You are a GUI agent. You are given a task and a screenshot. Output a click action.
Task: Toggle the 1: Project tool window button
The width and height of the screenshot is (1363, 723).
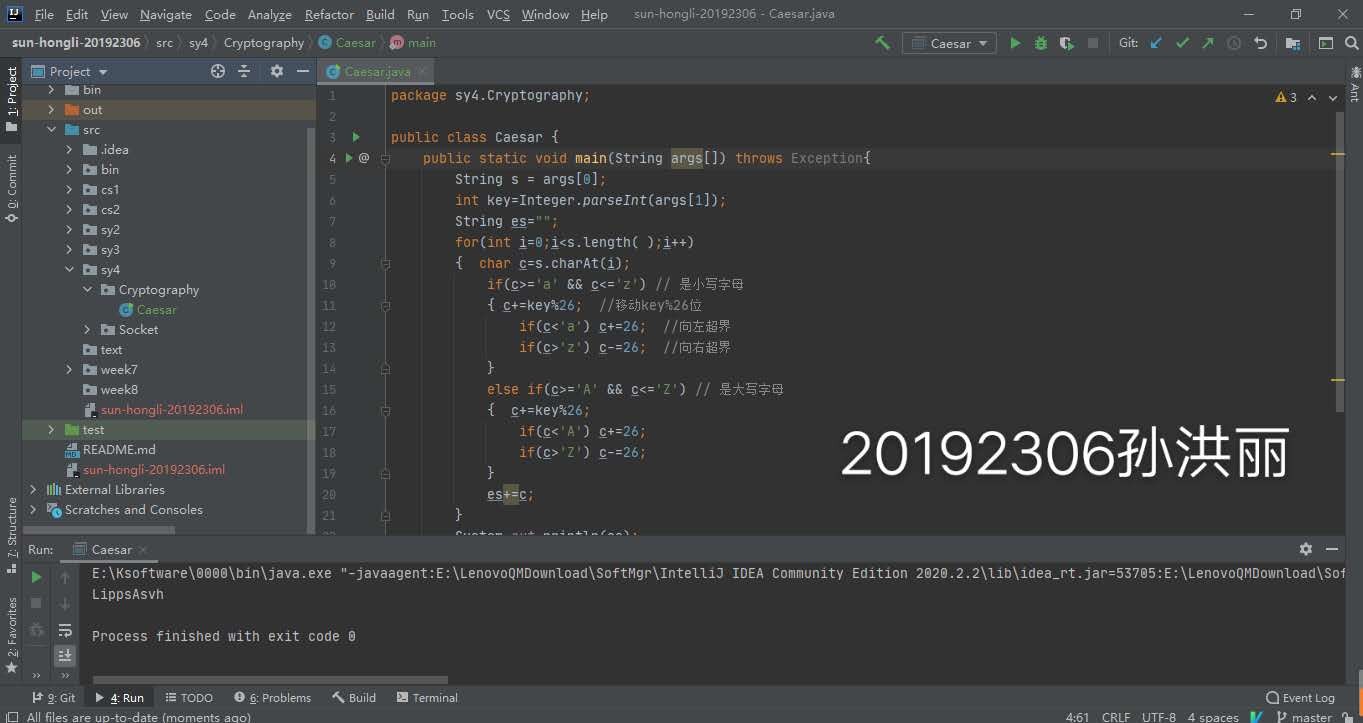tap(11, 100)
